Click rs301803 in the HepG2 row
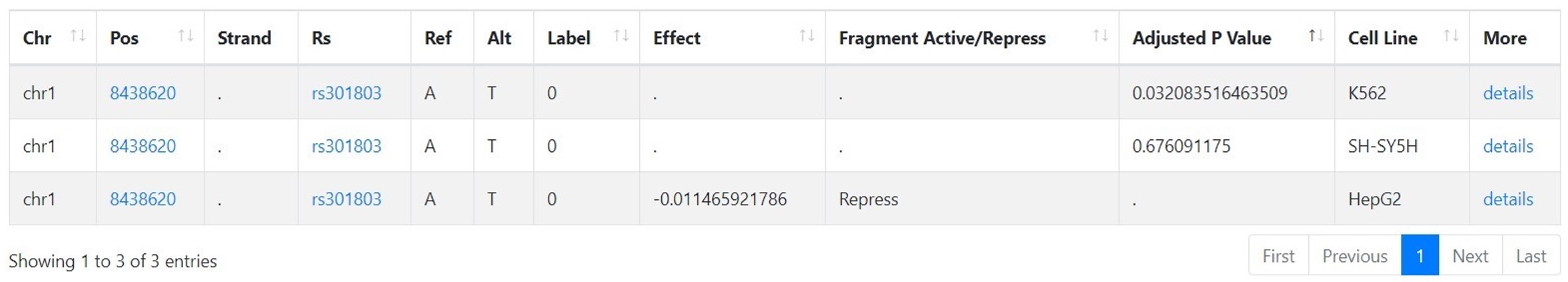 (346, 199)
